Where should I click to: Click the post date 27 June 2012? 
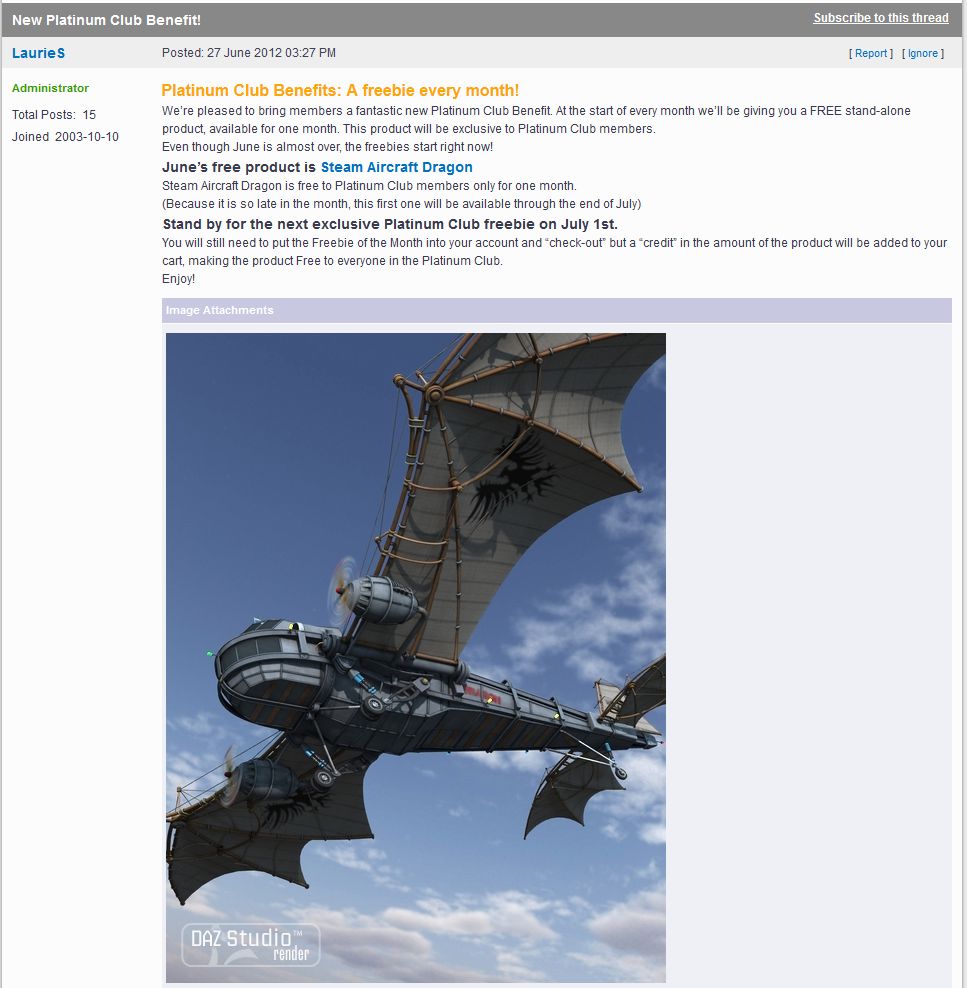[x=249, y=53]
